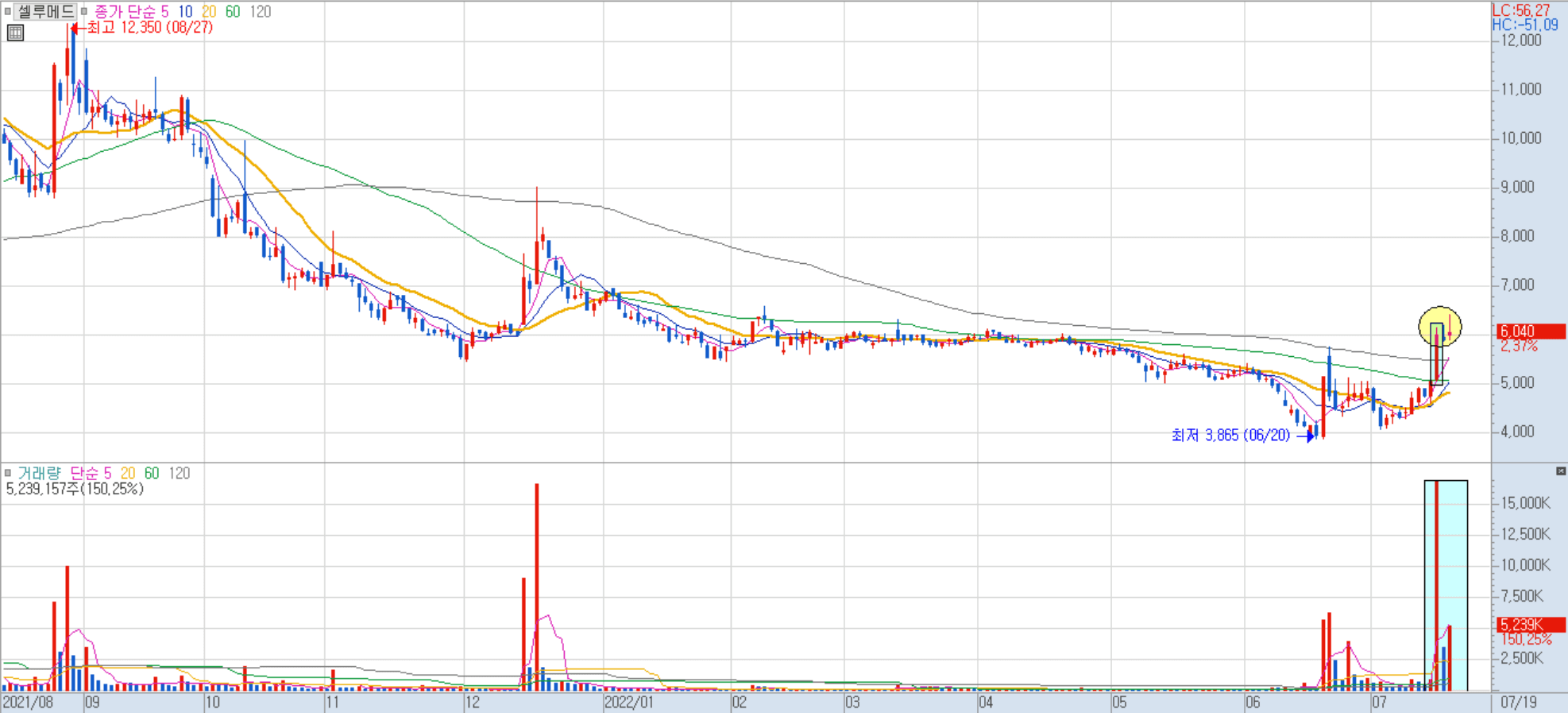
Task: Click the 07/19 current date label
Action: click(x=1519, y=703)
